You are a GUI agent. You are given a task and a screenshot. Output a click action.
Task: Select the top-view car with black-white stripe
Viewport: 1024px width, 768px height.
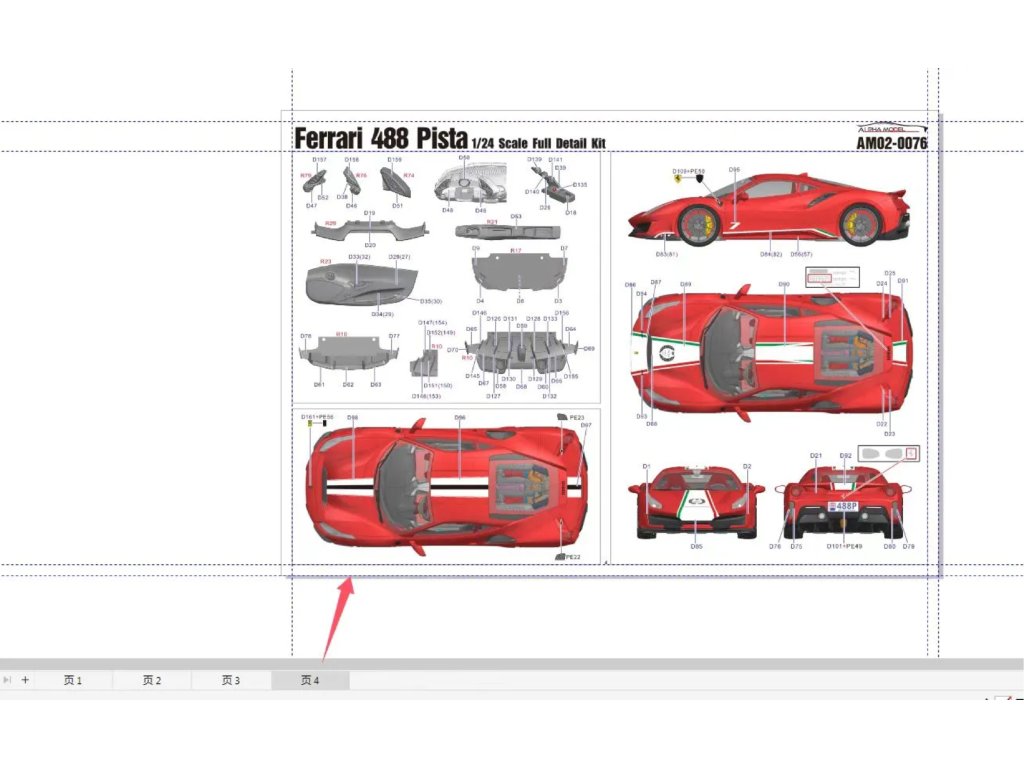(446, 485)
